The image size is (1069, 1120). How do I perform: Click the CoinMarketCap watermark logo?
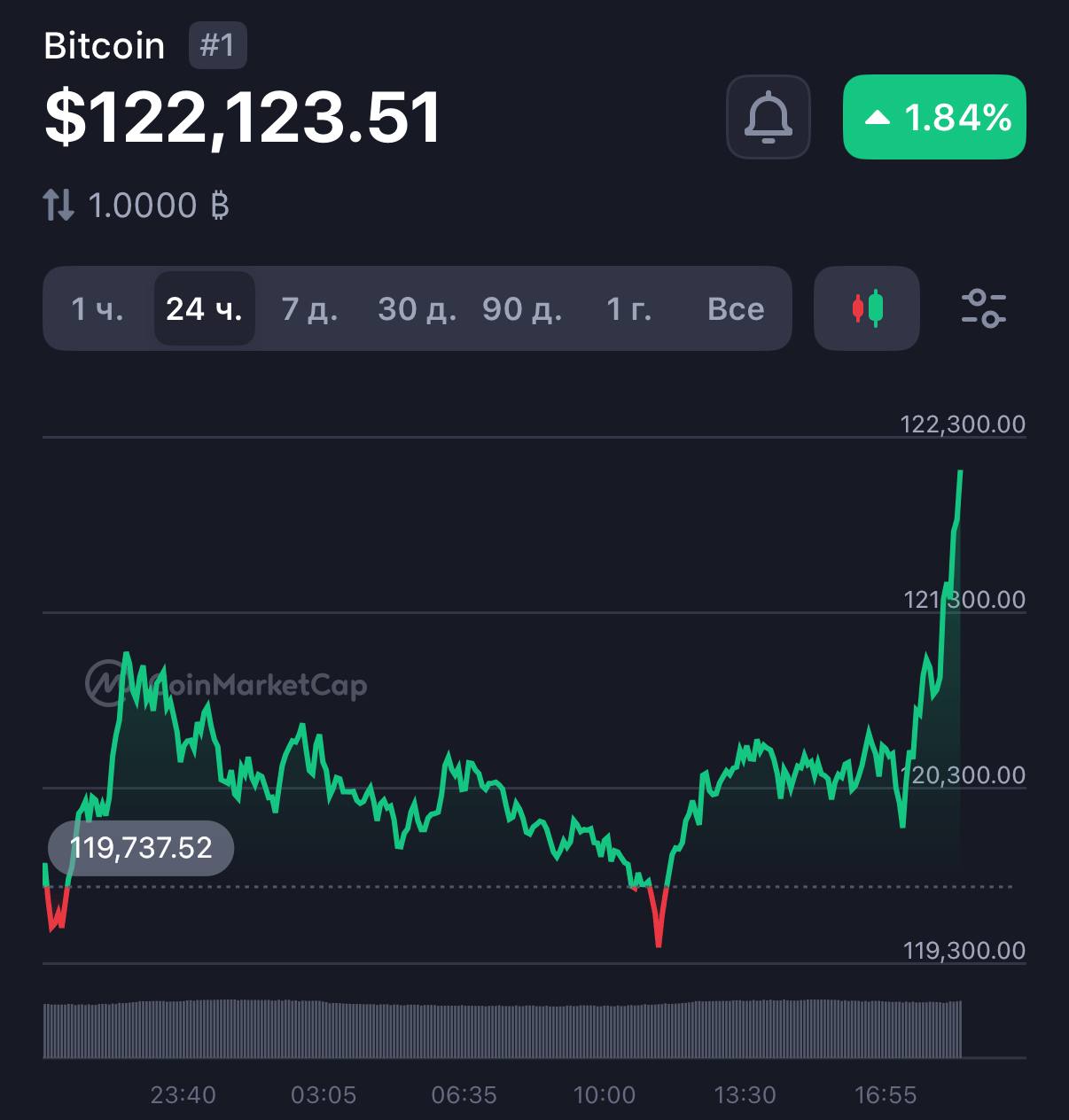(x=226, y=684)
